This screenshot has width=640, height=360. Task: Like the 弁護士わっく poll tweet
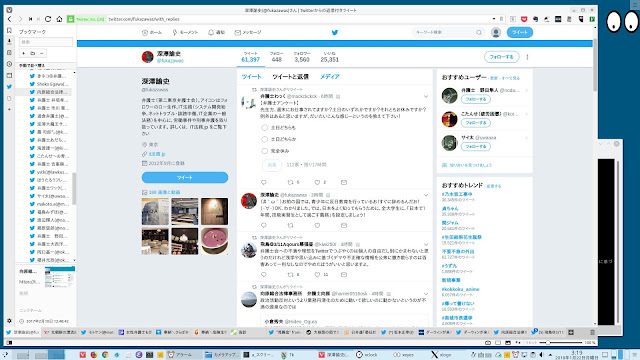[x=317, y=182]
